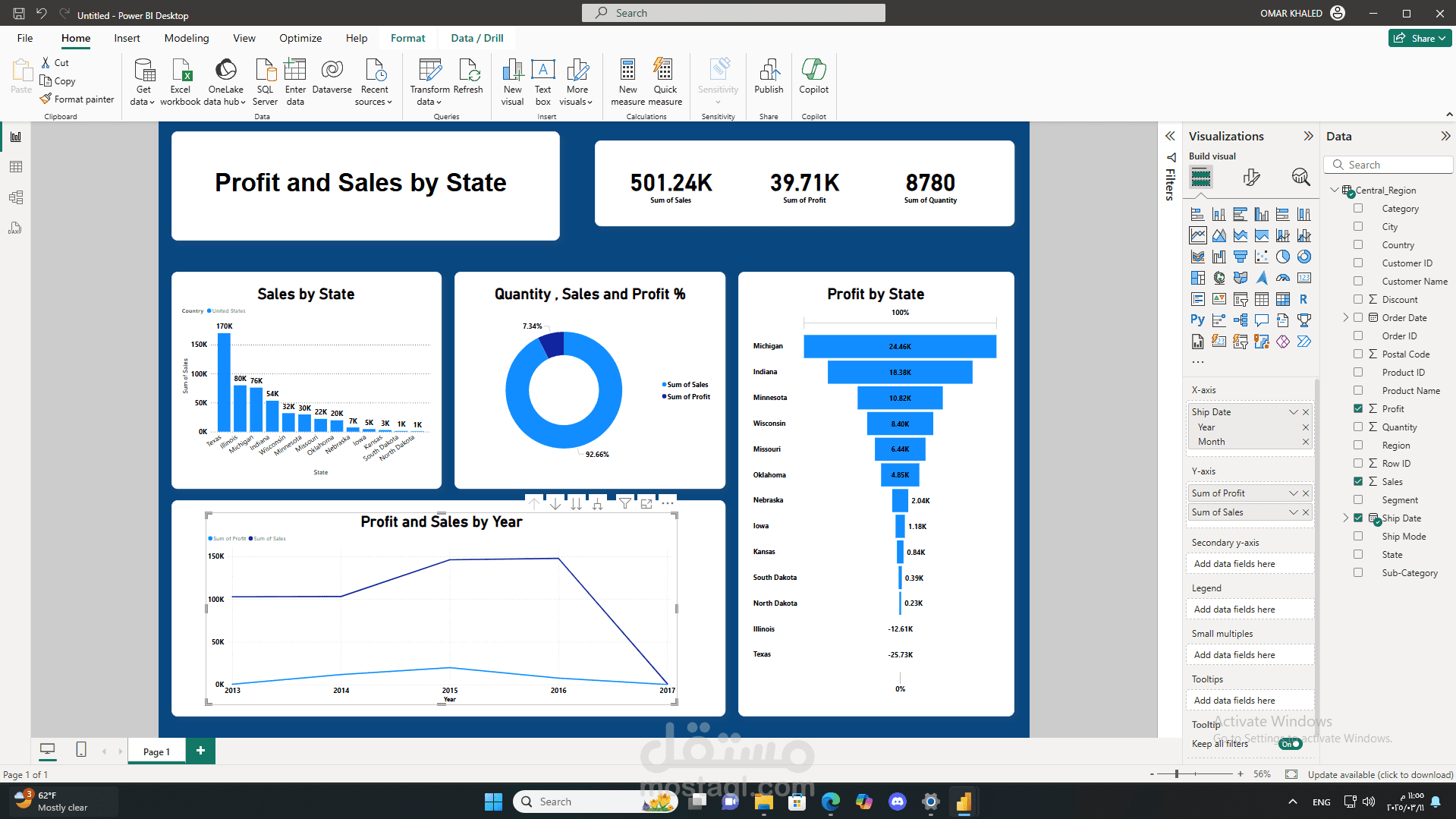This screenshot has width=1456, height=819.
Task: Open the Get data source picker
Action: (x=143, y=82)
